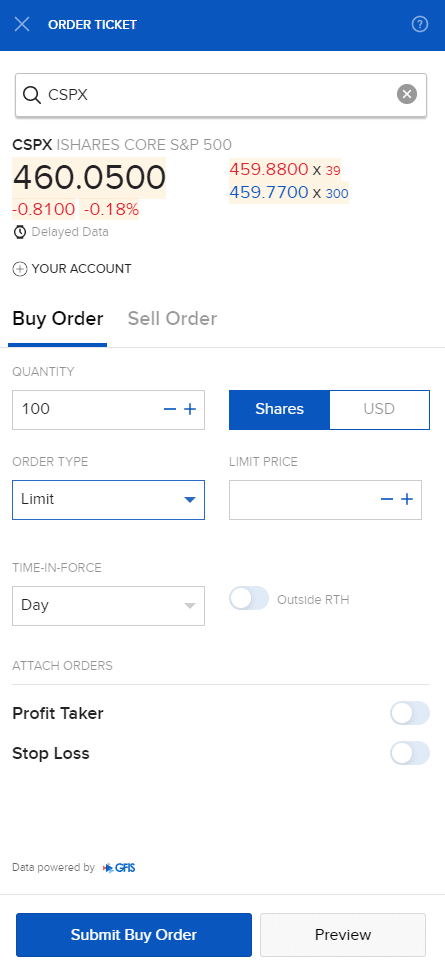The width and height of the screenshot is (445, 963).
Task: Enable the Outside RTH toggle
Action: pos(249,599)
